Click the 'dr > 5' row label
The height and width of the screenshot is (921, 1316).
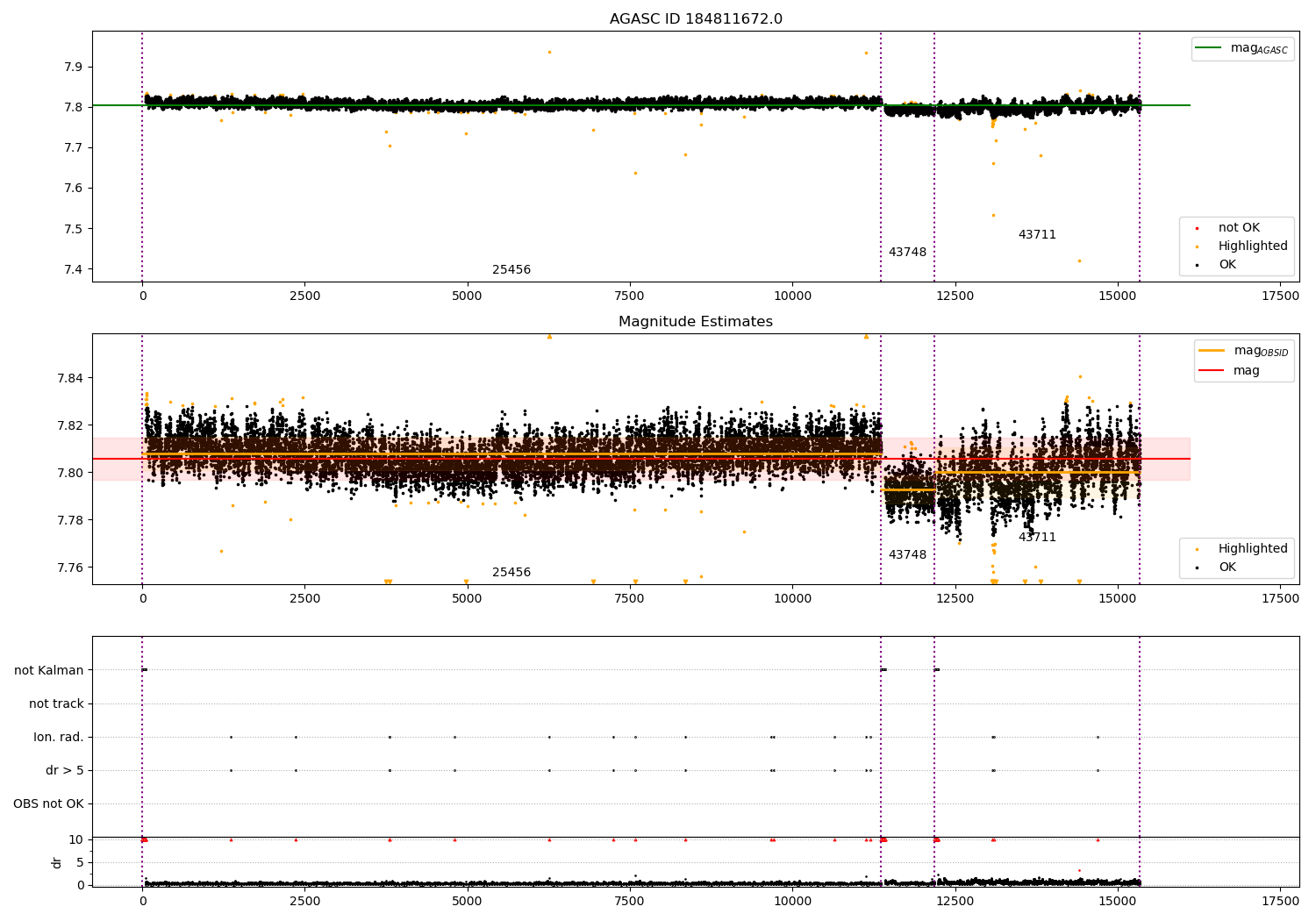65,771
